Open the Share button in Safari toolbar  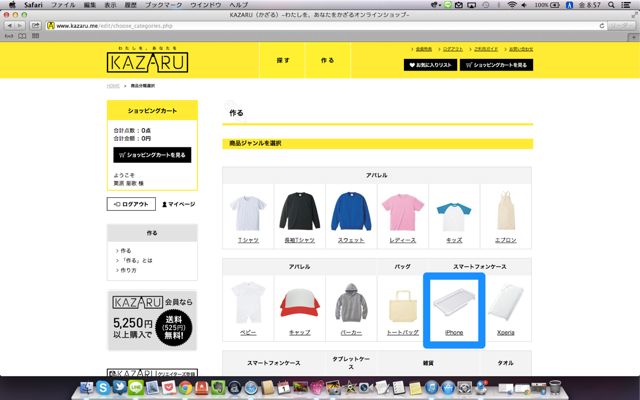coord(36,26)
